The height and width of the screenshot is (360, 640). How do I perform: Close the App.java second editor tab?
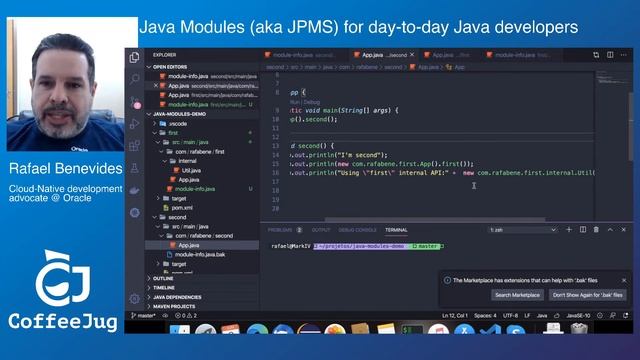pyautogui.click(x=412, y=55)
